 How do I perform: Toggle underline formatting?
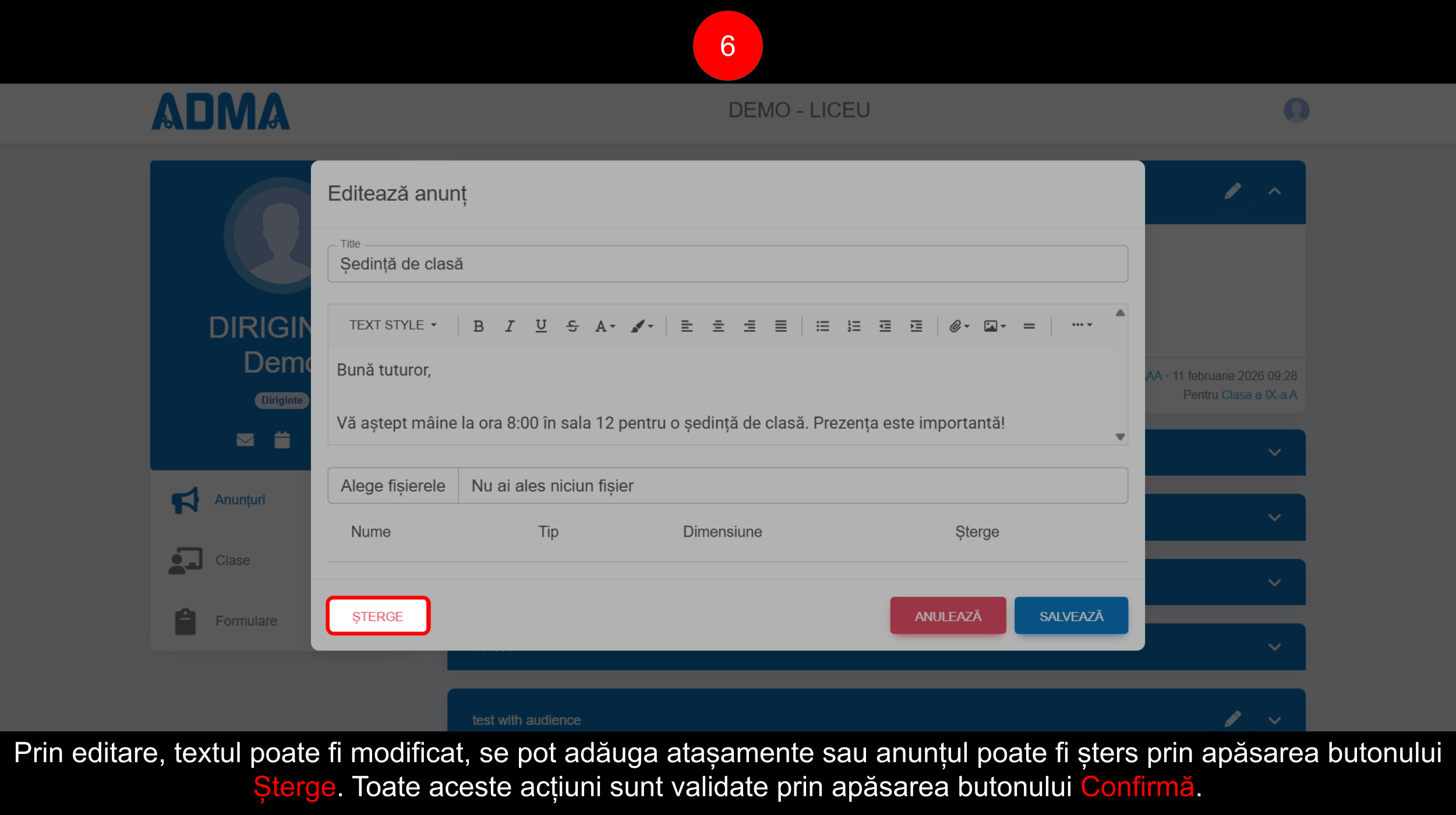(540, 326)
